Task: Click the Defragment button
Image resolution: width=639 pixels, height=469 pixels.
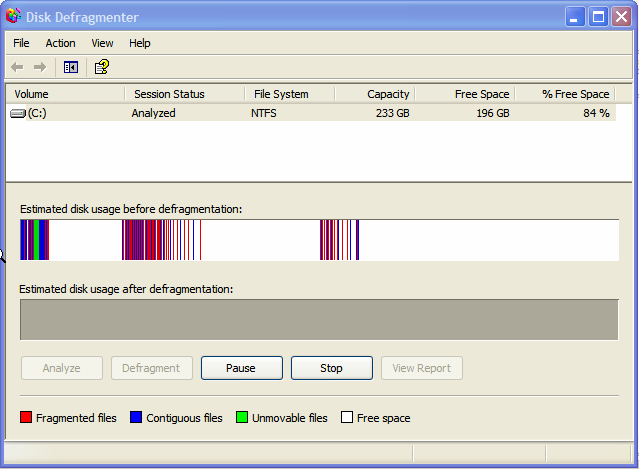Action: click(152, 368)
